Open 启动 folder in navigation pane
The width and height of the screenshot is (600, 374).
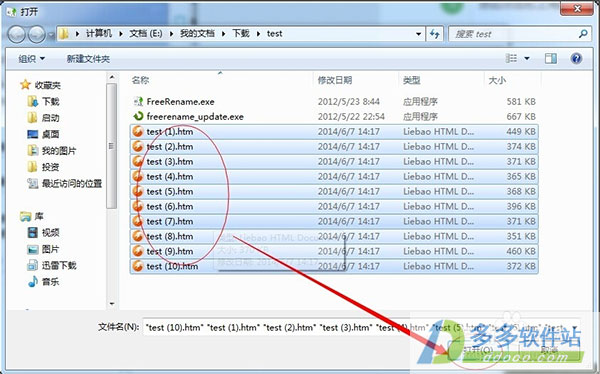(x=50, y=118)
